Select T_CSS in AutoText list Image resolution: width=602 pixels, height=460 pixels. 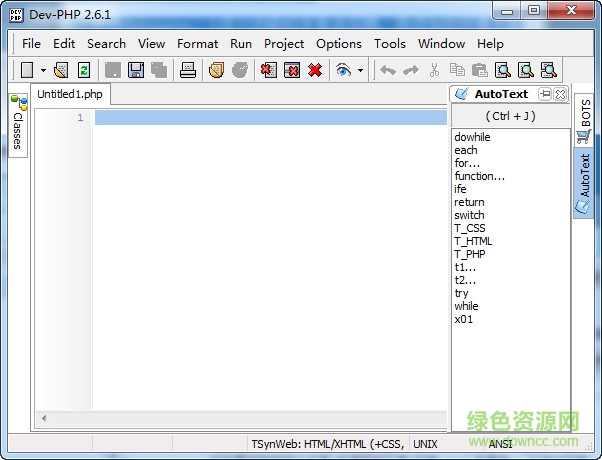(470, 228)
